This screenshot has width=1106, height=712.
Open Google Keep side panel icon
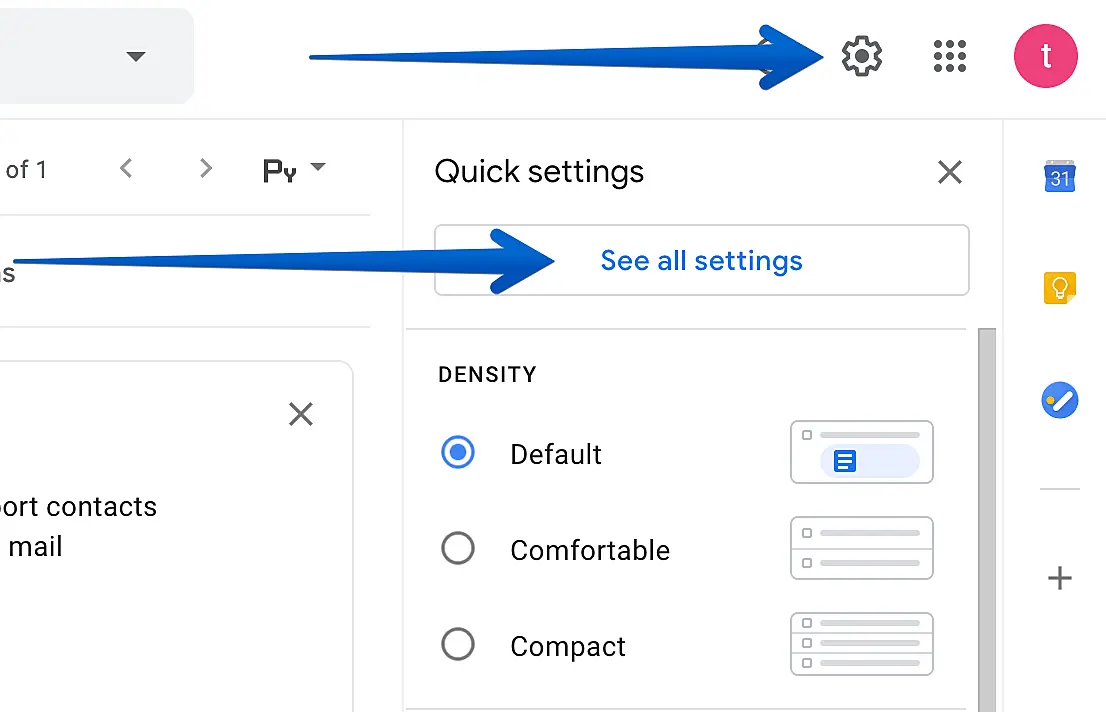pyautogui.click(x=1059, y=289)
